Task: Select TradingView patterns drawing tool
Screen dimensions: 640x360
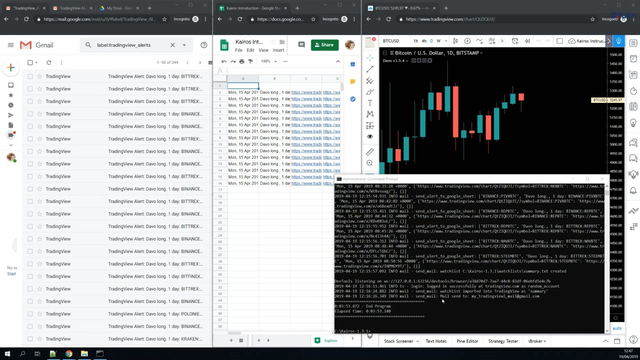Action: point(370,114)
